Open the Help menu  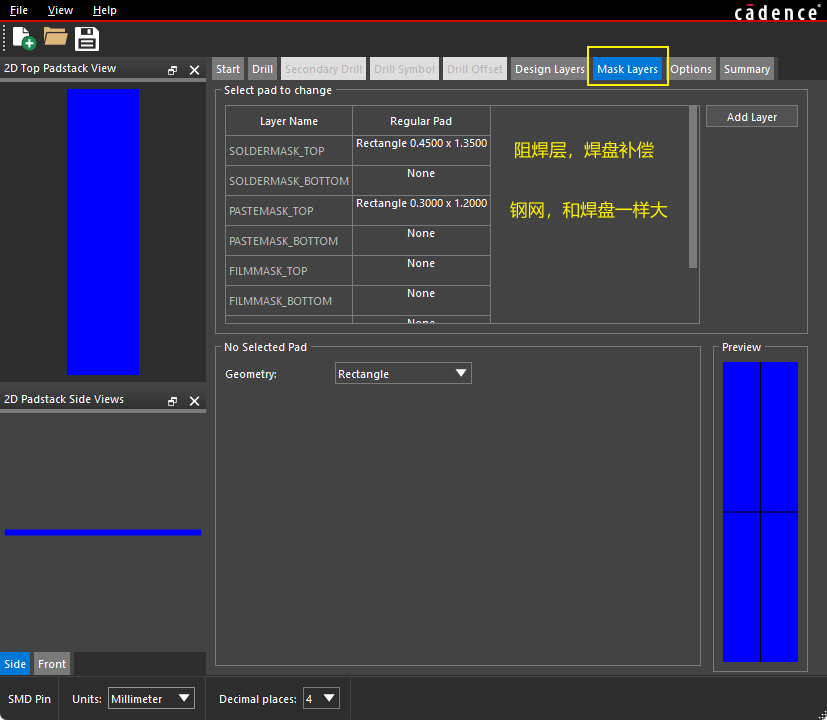click(x=104, y=10)
